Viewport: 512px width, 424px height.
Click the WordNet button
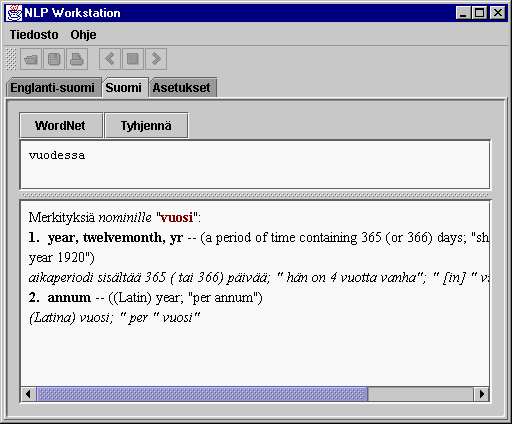tap(61, 125)
